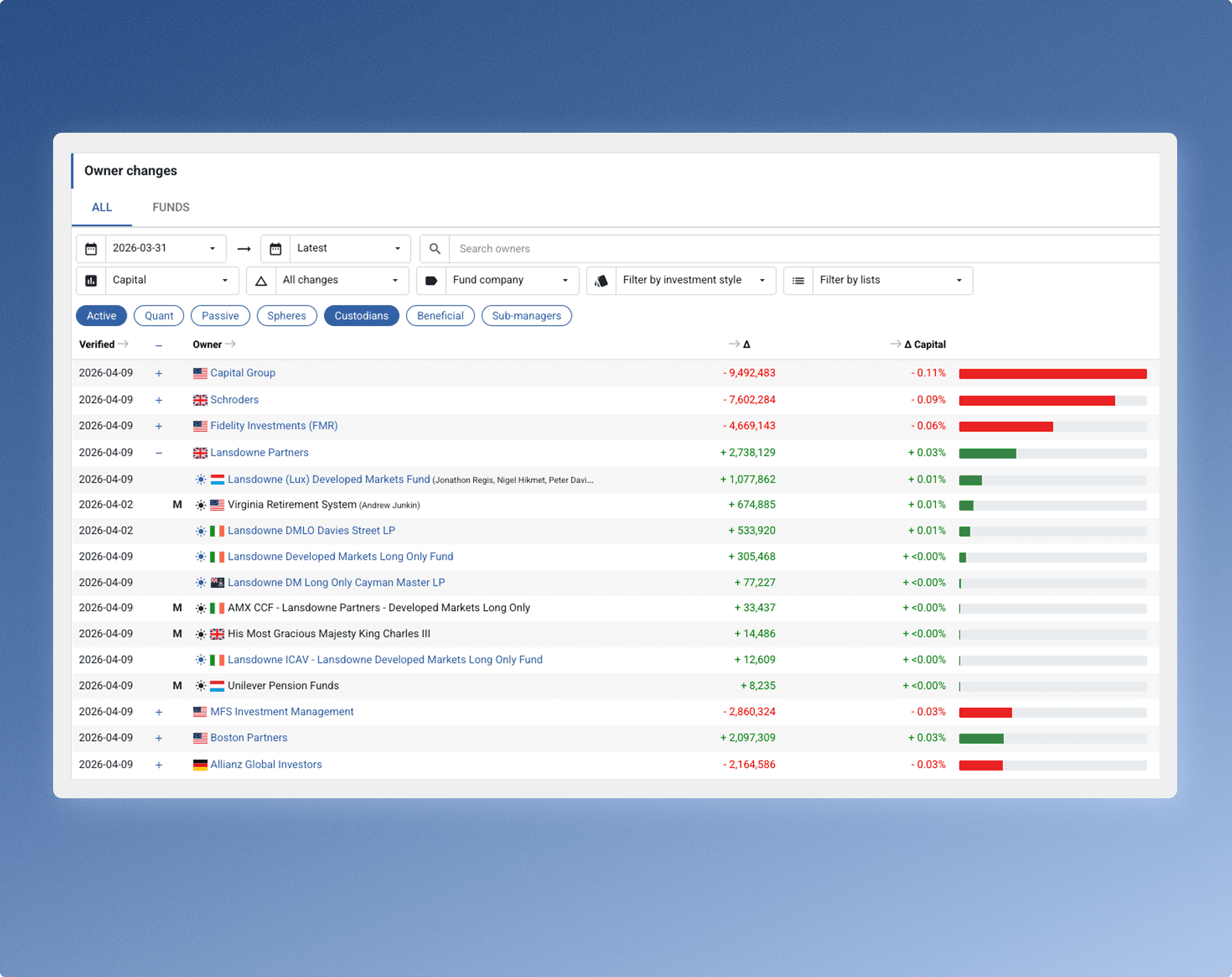Click the German flag beside Allianz Global Investors
The height and width of the screenshot is (977, 1232).
[x=200, y=765]
